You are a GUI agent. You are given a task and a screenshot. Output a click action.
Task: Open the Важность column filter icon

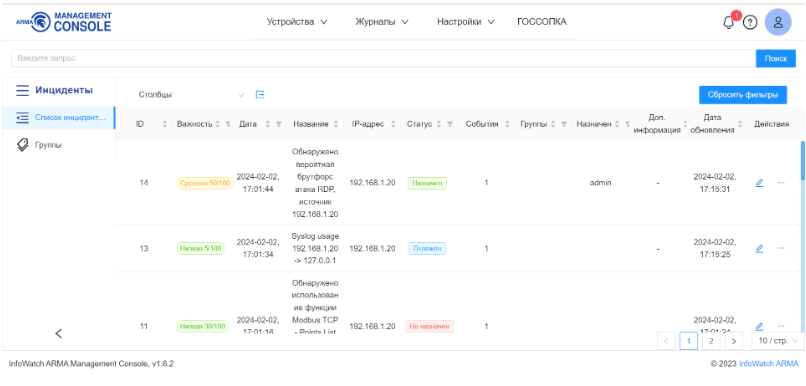(228, 124)
